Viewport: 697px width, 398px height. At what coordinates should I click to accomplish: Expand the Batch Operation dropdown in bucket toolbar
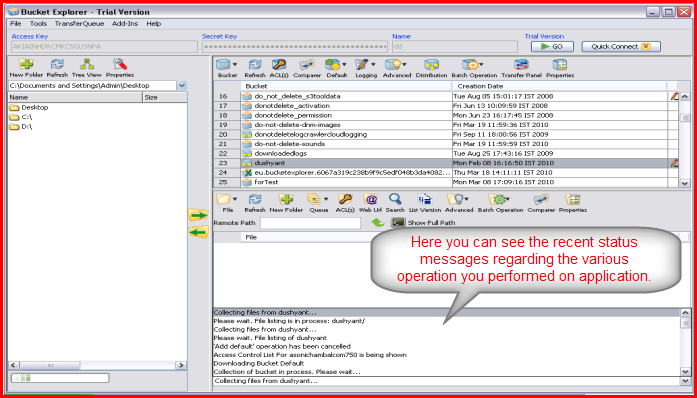(x=481, y=65)
